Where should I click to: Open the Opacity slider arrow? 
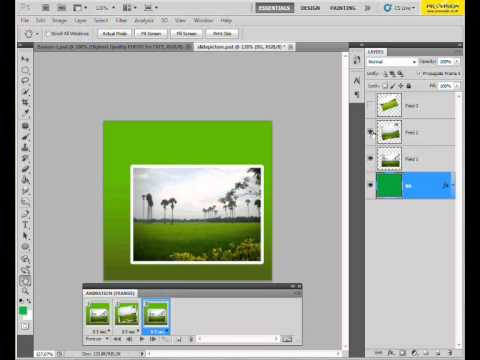(x=457, y=62)
